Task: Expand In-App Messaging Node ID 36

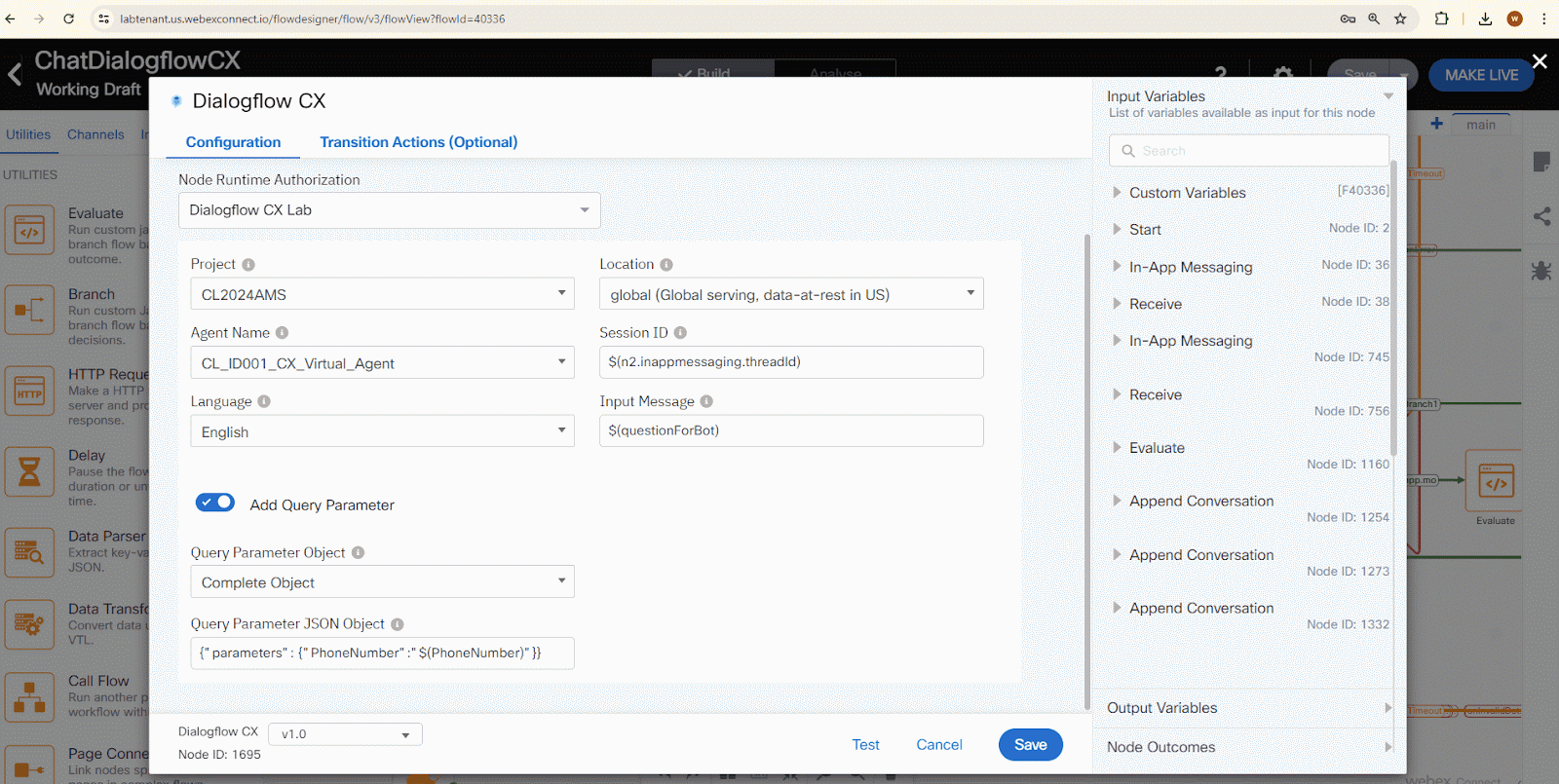Action: 1117,267
